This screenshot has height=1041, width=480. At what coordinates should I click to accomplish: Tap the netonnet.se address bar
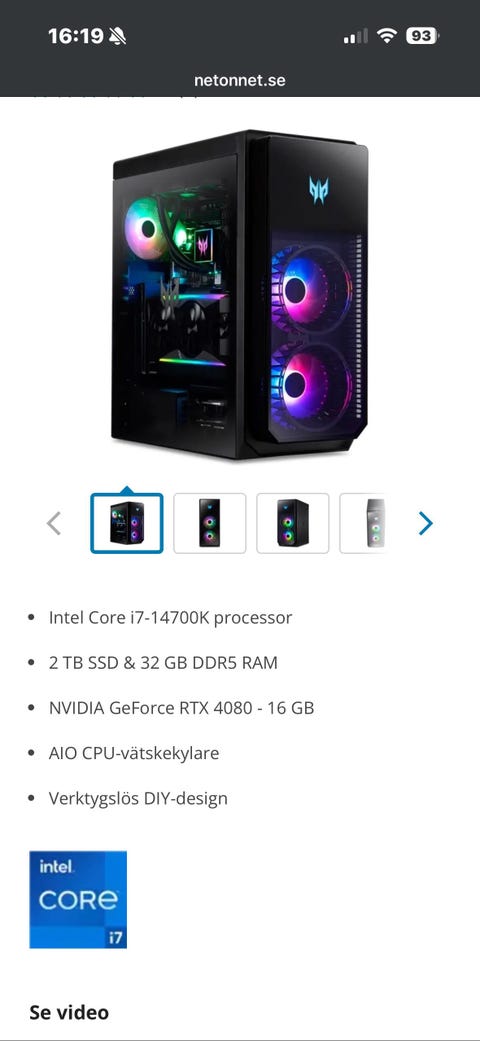click(x=240, y=80)
